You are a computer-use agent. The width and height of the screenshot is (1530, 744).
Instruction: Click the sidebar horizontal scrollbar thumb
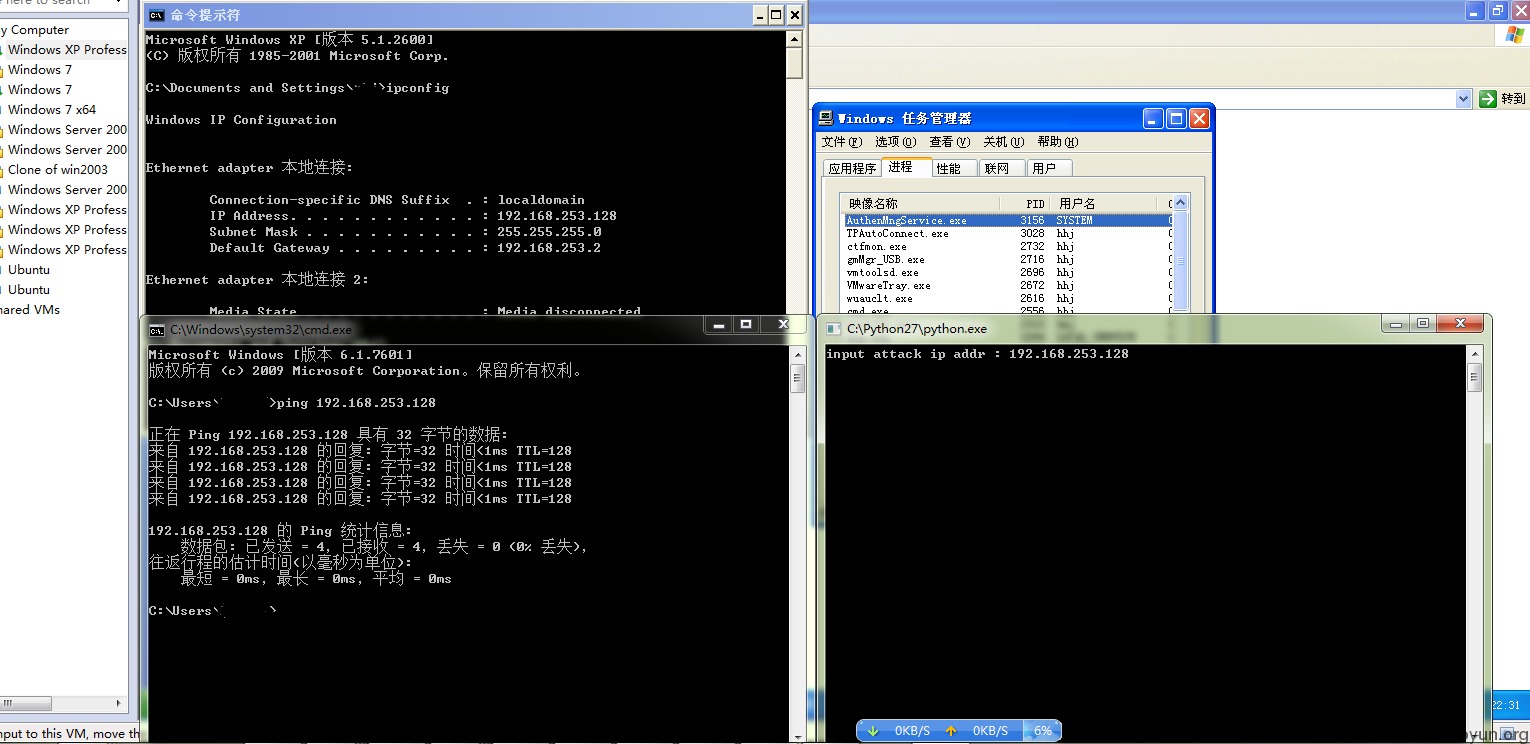[x=26, y=703]
